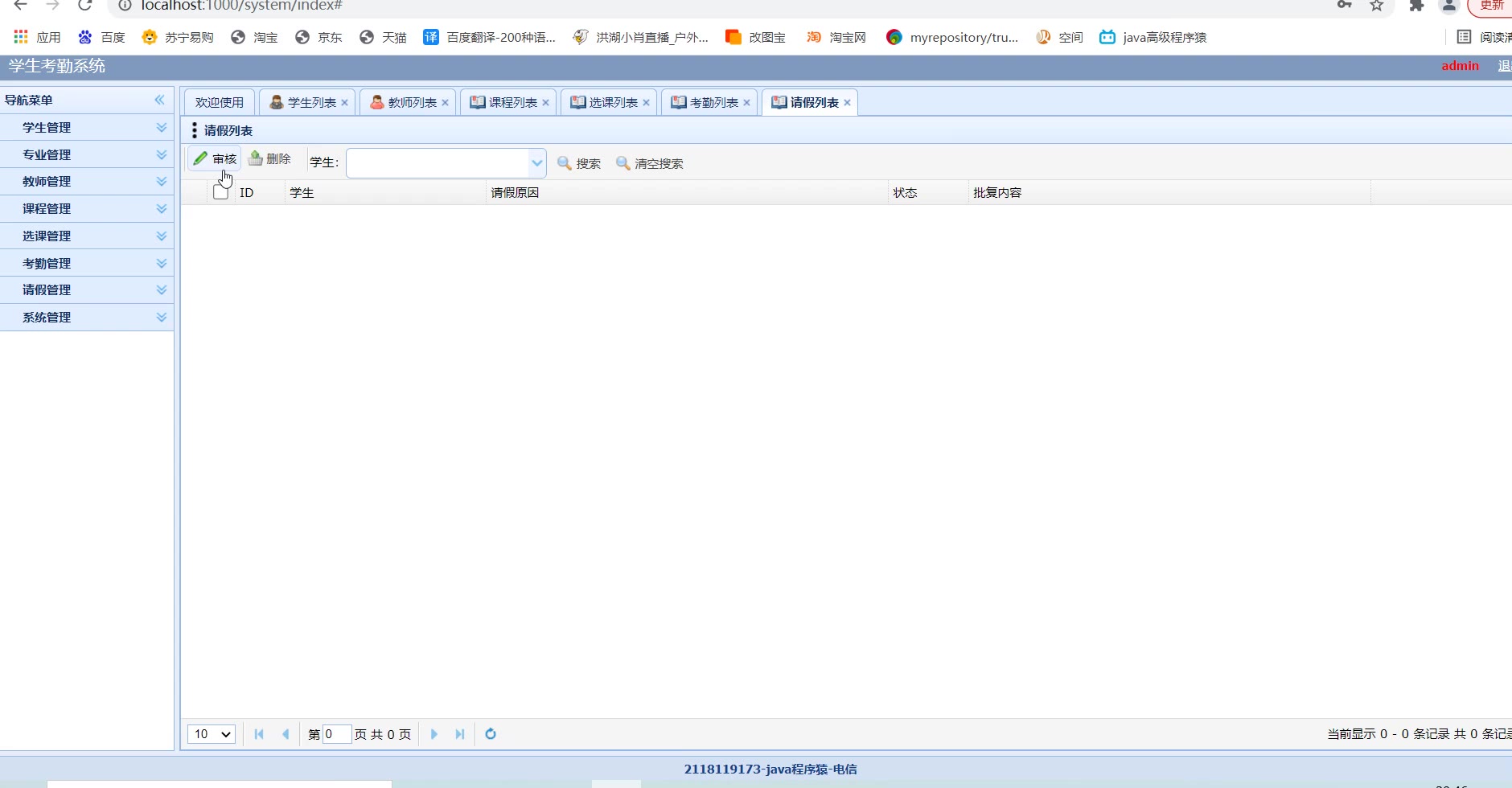Close the 课程列表 tab
The height and width of the screenshot is (788, 1512).
545,103
